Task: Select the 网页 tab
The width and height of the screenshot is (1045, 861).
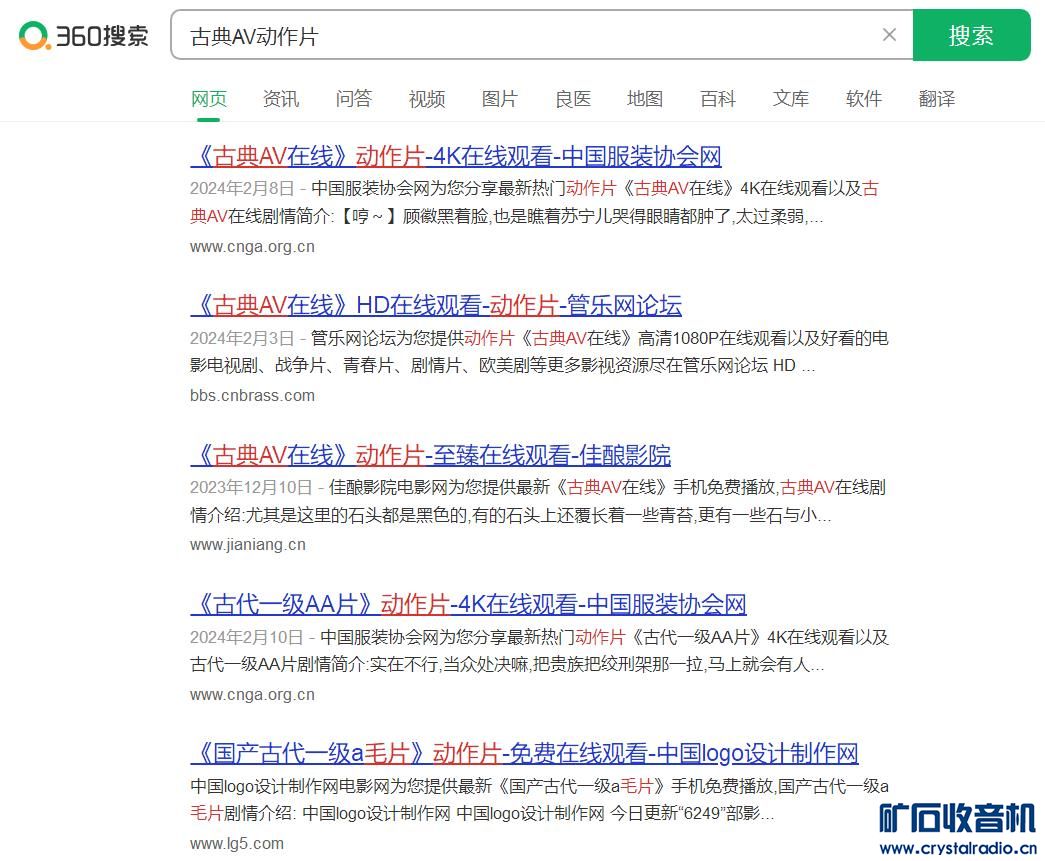Action: click(209, 99)
